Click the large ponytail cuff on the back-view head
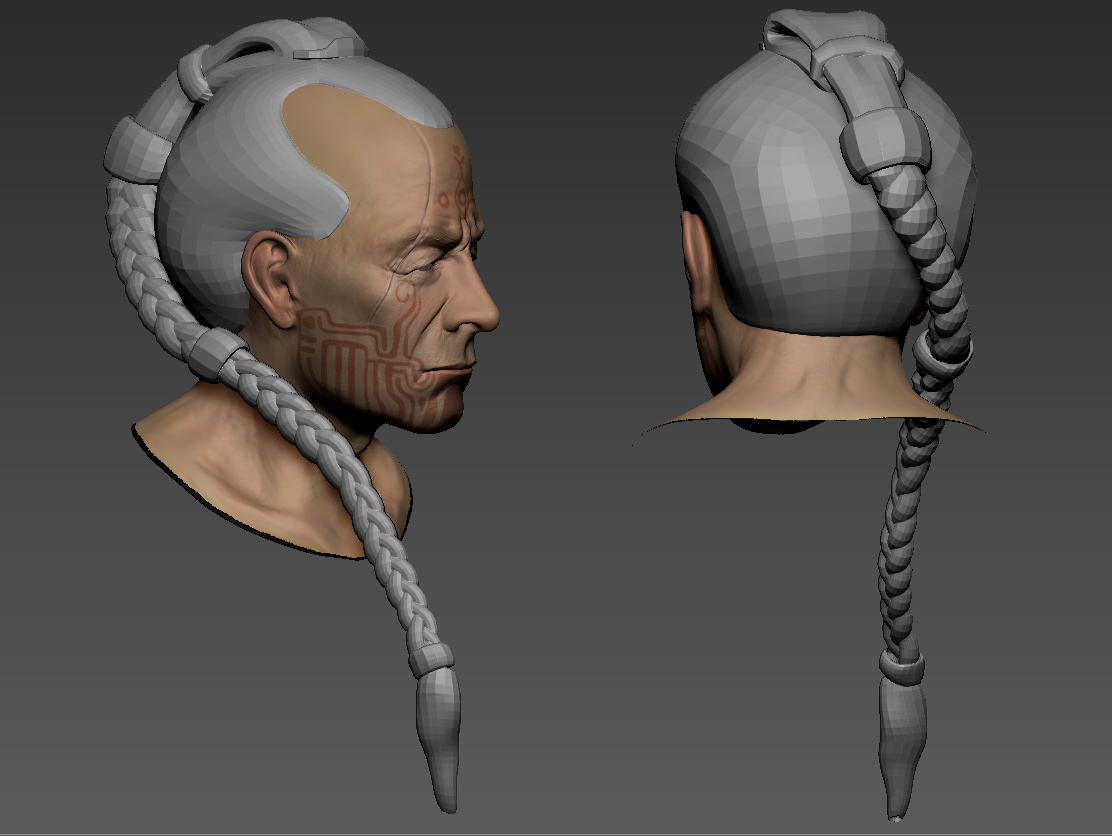Viewport: 1112px width, 836px height. tap(885, 144)
